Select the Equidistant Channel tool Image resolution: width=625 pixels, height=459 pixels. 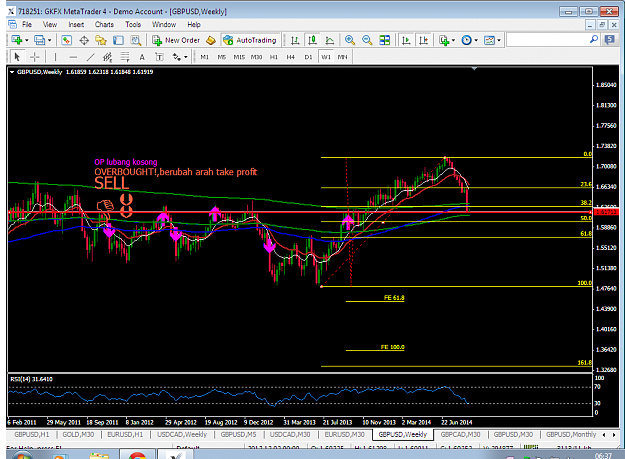click(x=108, y=57)
